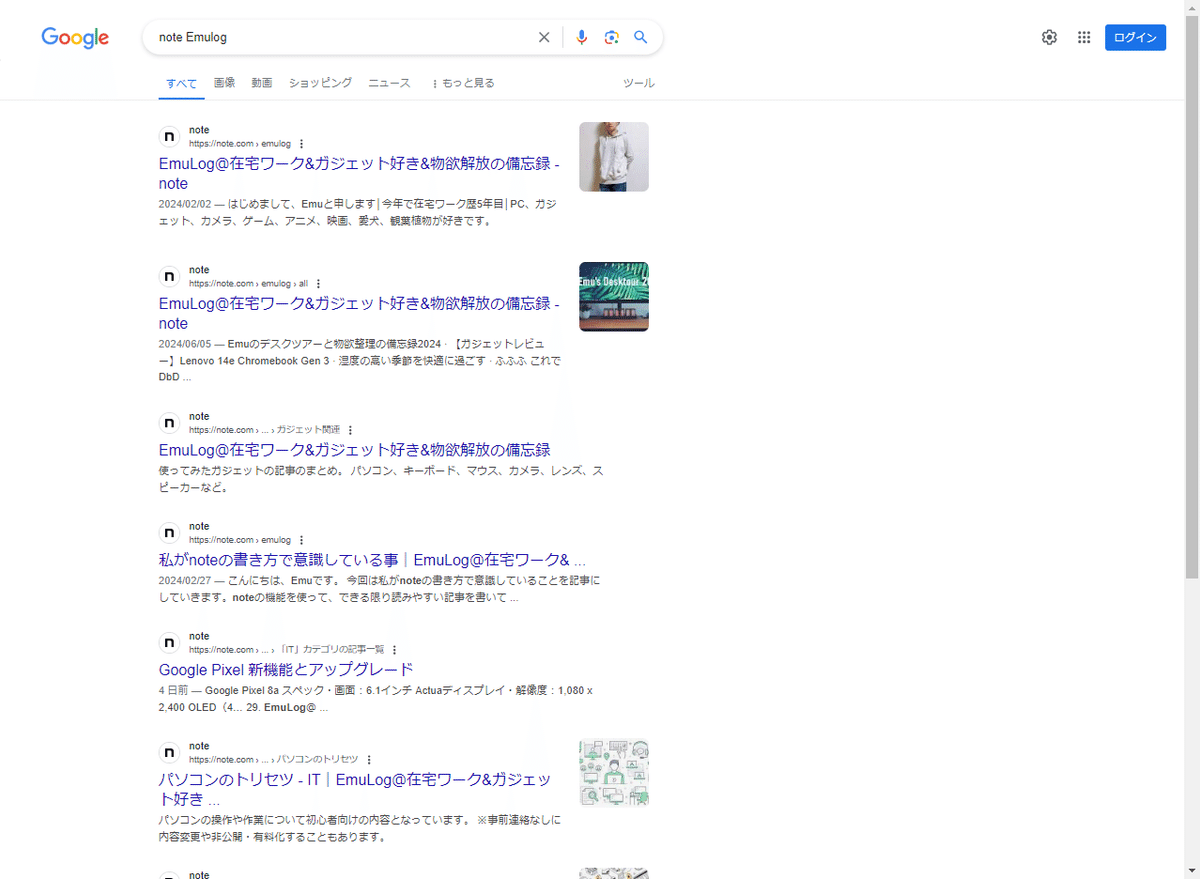1200x879 pixels.
Task: Click the Google logo
Action: coord(75,37)
